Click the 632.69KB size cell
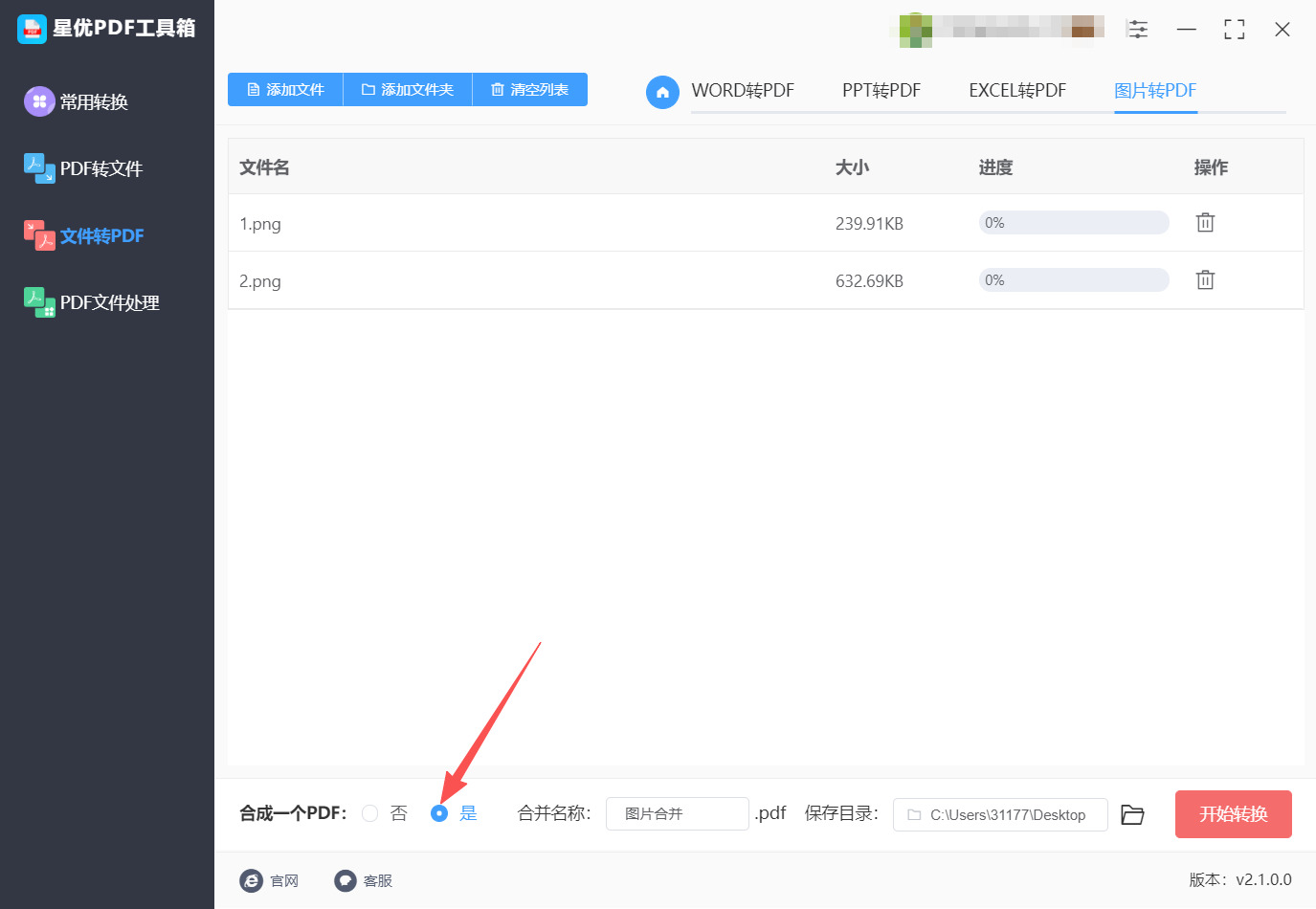Viewport: 1316px width, 909px height. tap(869, 281)
